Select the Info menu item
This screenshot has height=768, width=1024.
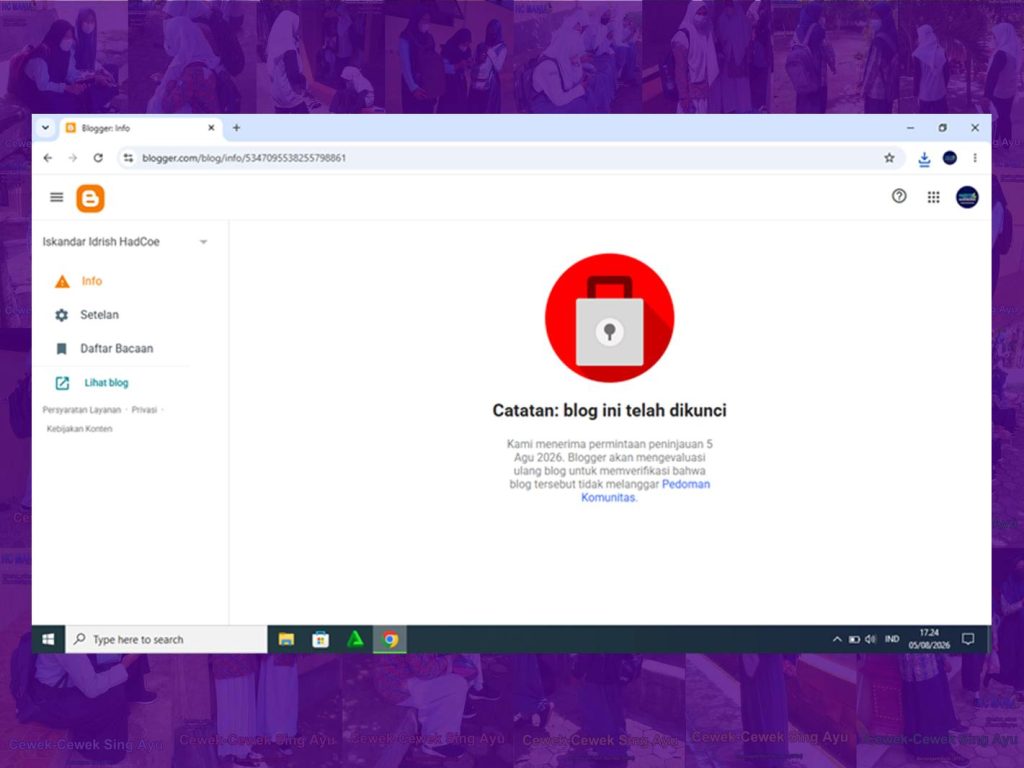coord(91,281)
